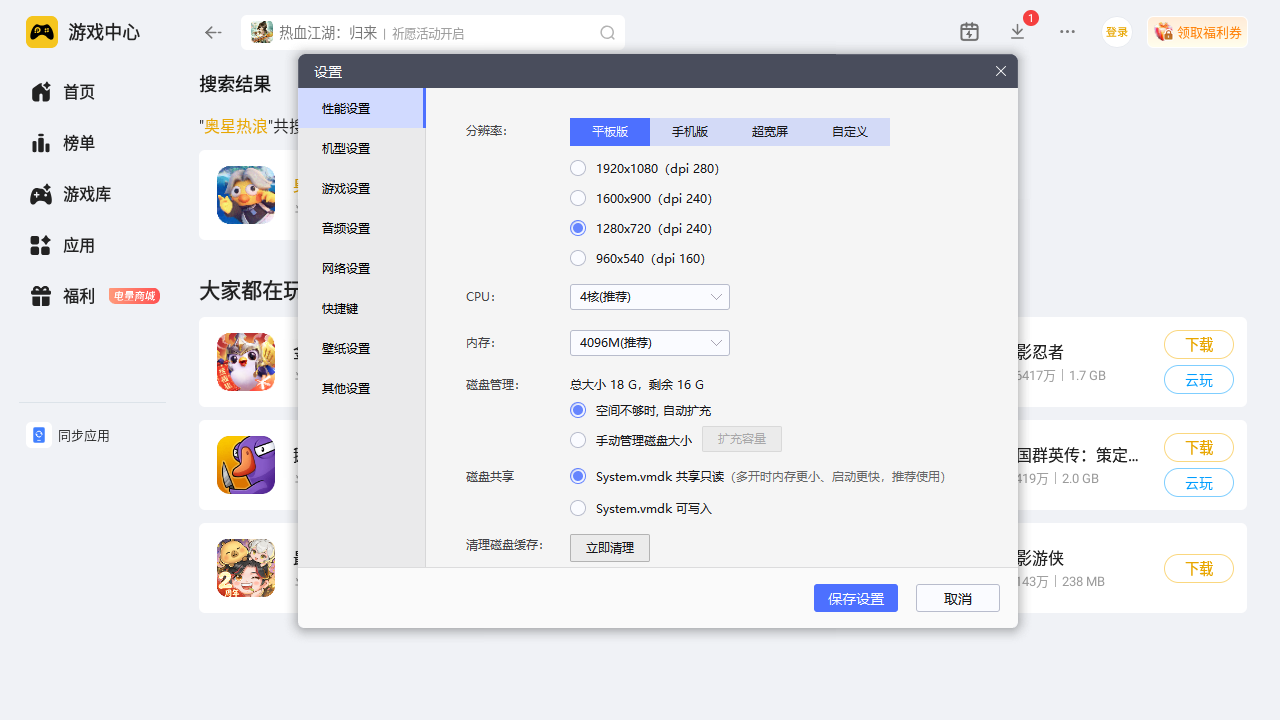This screenshot has height=720, width=1280.
Task: Open the three-dots more menu
Action: click(1067, 32)
